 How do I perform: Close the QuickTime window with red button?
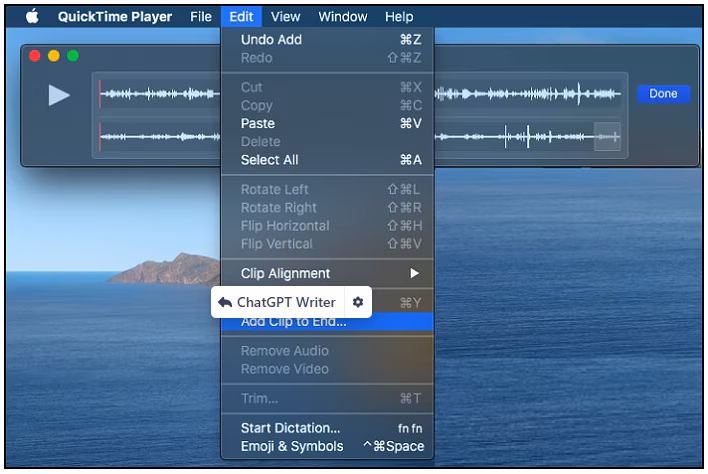pyautogui.click(x=35, y=56)
